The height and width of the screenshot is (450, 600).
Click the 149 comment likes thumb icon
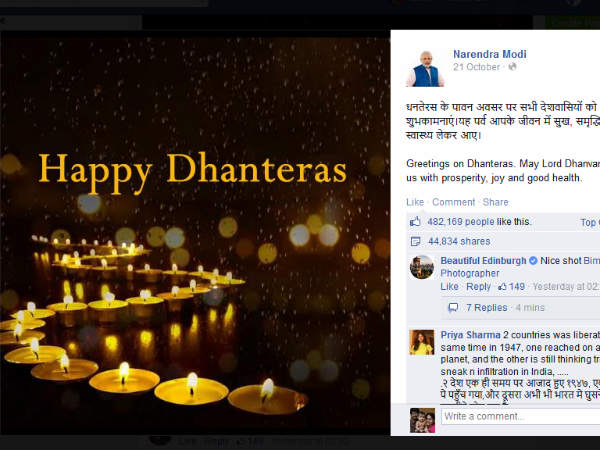502,287
